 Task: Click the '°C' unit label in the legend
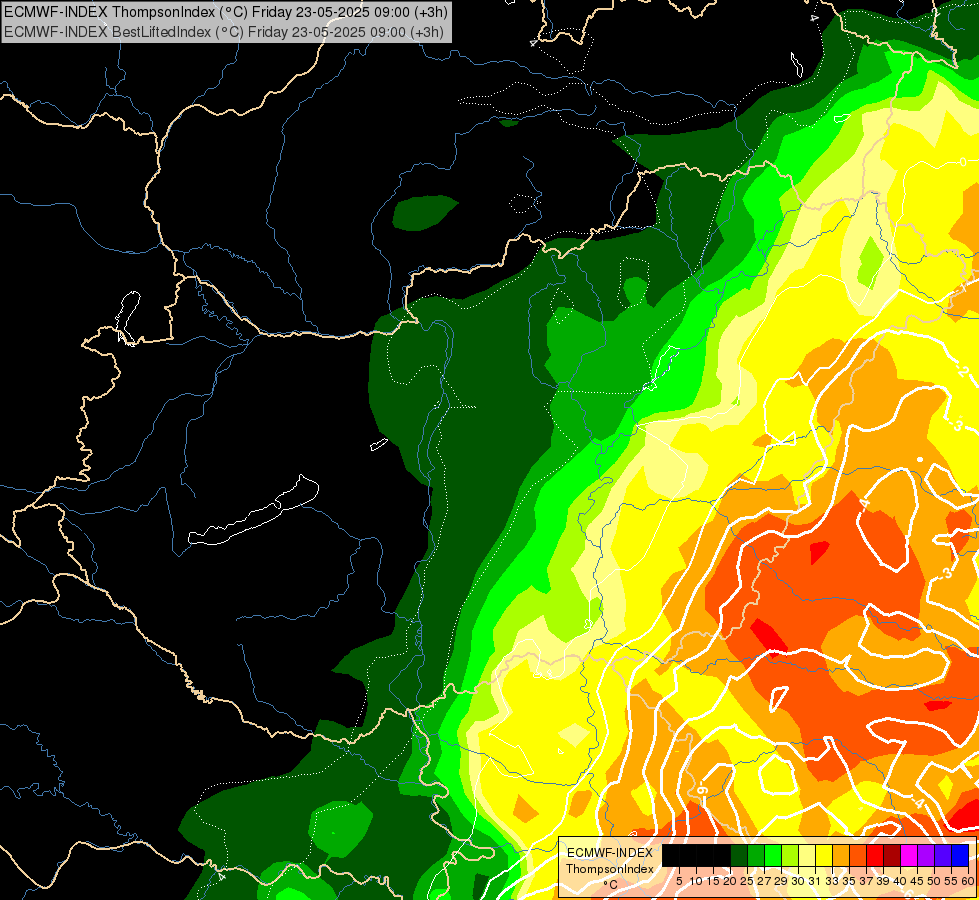coord(611,885)
